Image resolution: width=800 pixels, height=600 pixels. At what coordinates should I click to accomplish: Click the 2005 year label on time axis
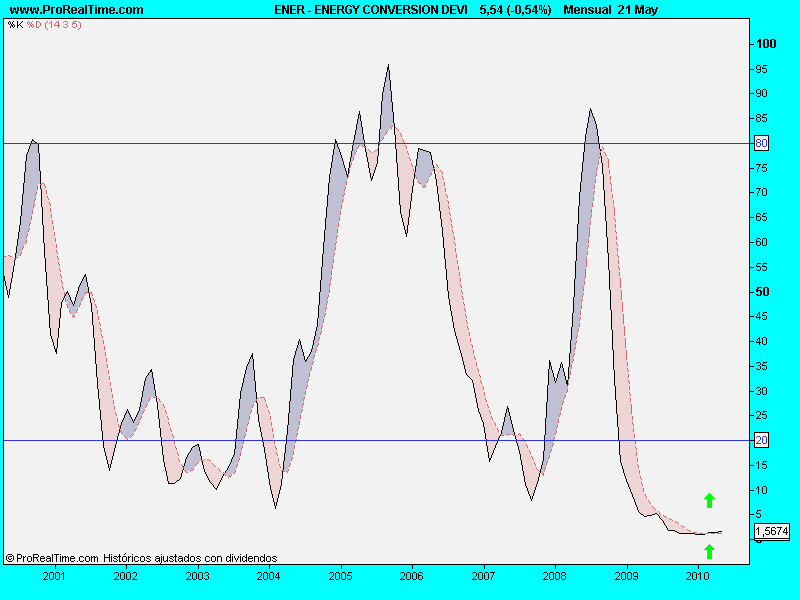pyautogui.click(x=340, y=577)
